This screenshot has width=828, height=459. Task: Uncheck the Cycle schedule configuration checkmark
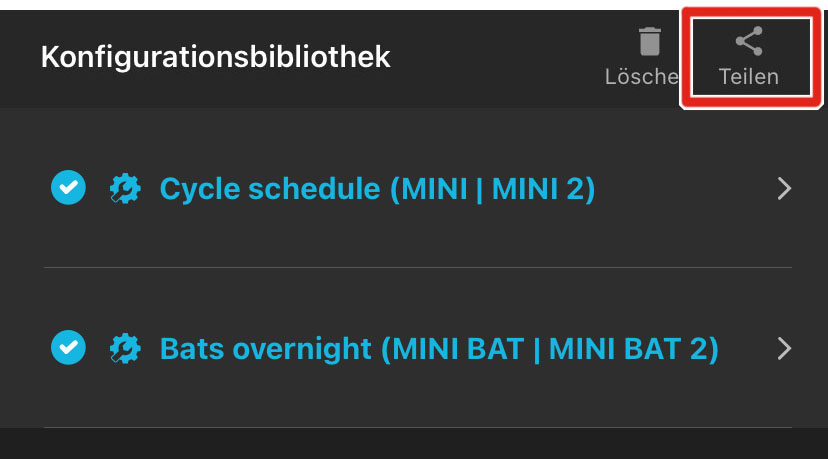(67, 187)
